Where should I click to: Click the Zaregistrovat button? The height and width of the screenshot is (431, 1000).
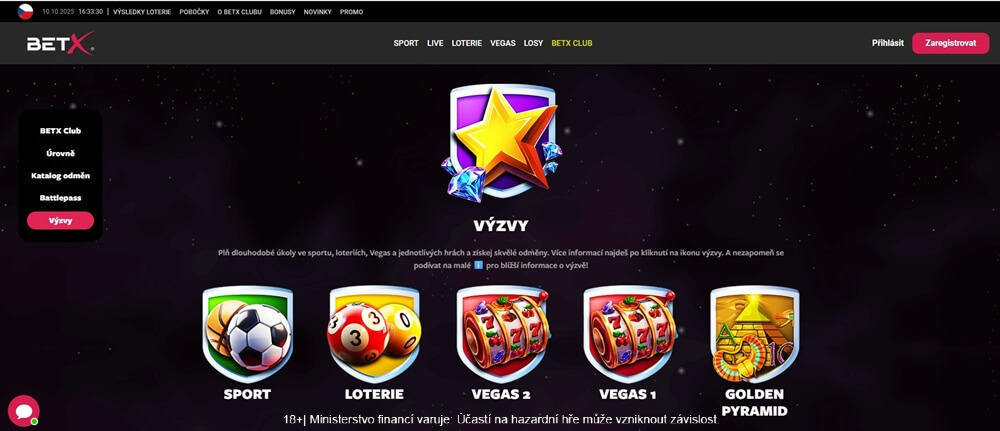pos(950,43)
